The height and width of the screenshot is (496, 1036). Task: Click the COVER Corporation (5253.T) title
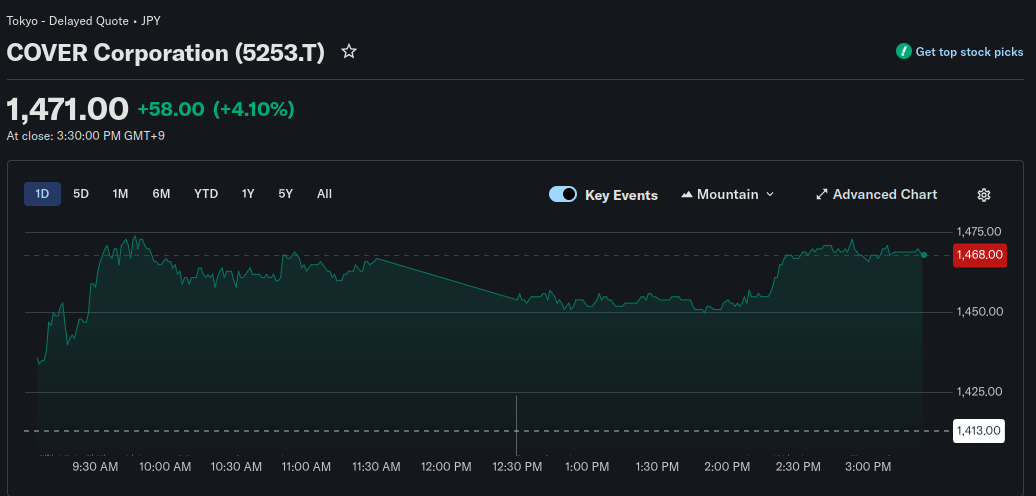pyautogui.click(x=166, y=53)
